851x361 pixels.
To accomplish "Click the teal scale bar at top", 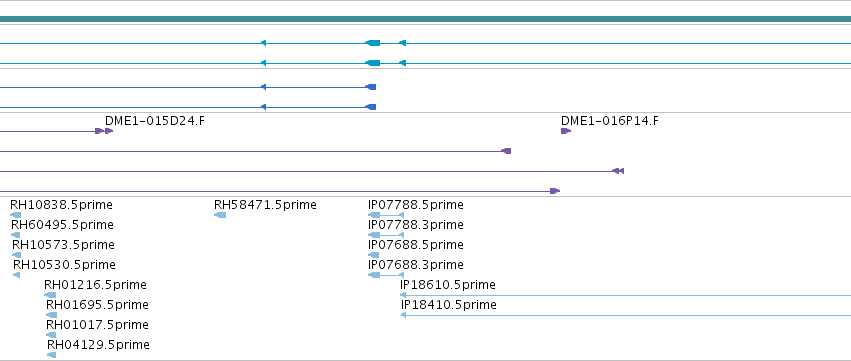I will [426, 19].
